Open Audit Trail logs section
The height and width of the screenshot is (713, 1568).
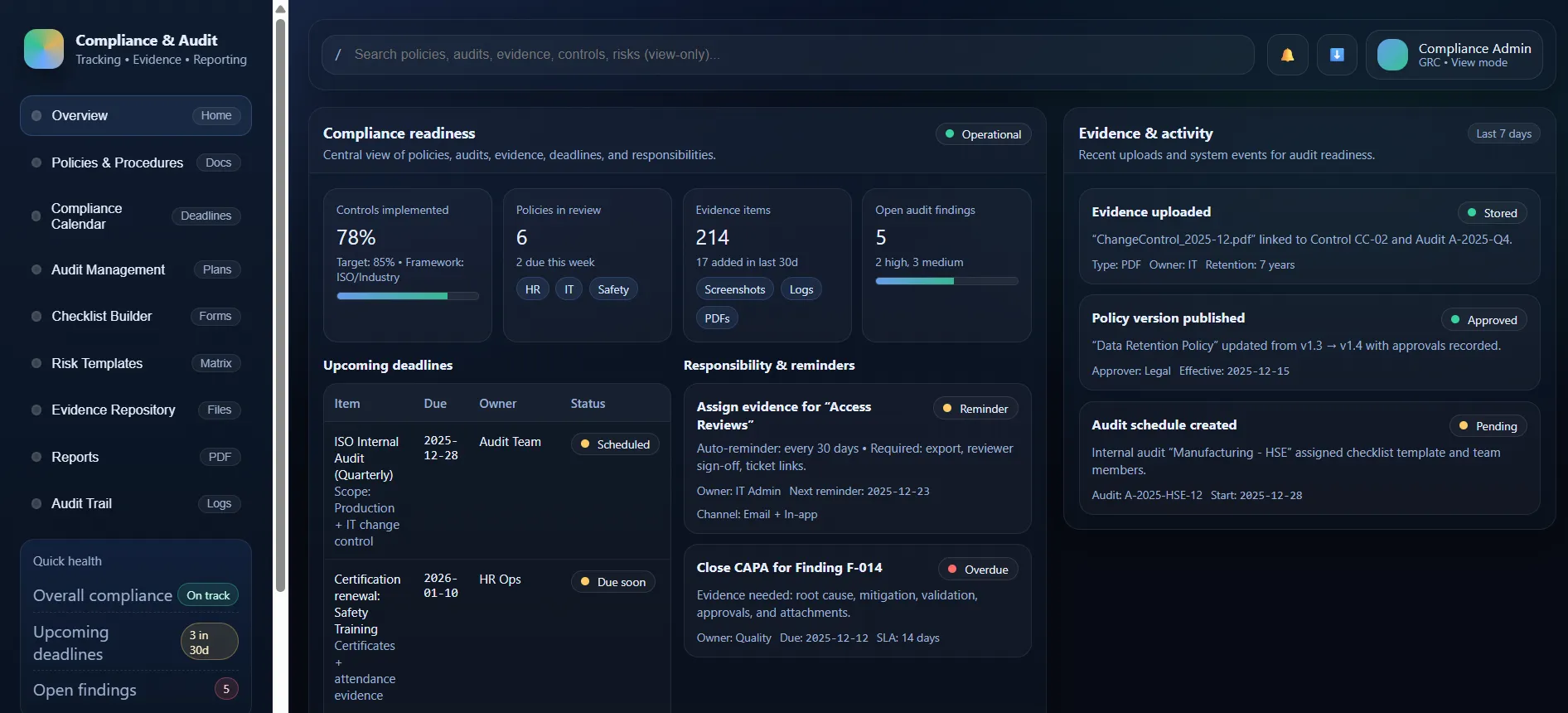click(x=136, y=504)
